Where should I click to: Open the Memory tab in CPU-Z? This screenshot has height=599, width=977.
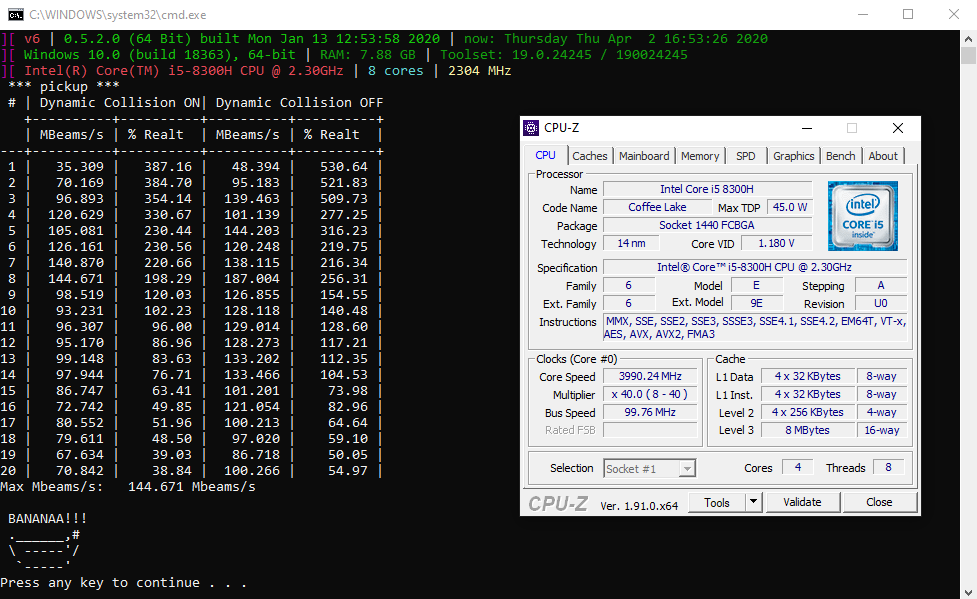coord(700,156)
